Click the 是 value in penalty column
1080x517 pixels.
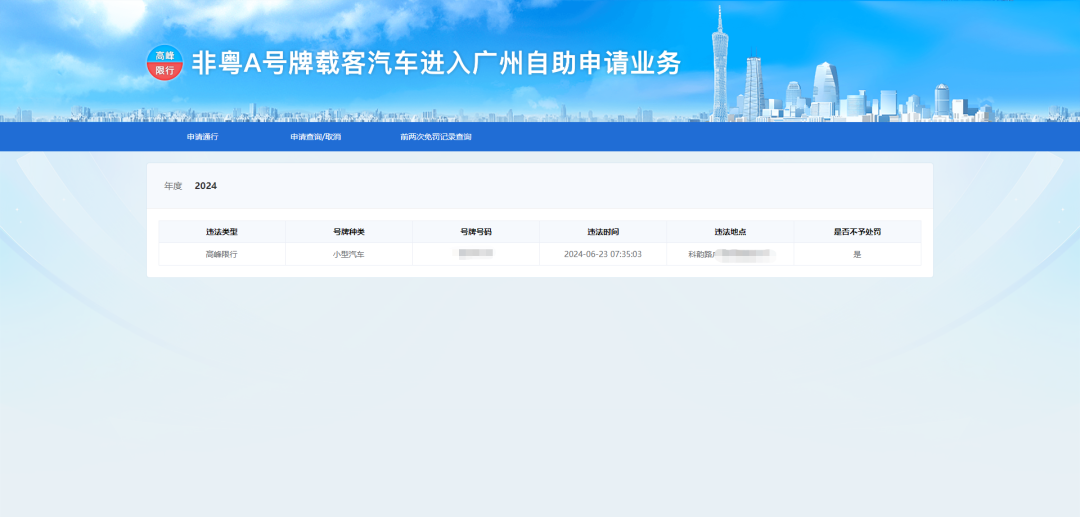(857, 255)
